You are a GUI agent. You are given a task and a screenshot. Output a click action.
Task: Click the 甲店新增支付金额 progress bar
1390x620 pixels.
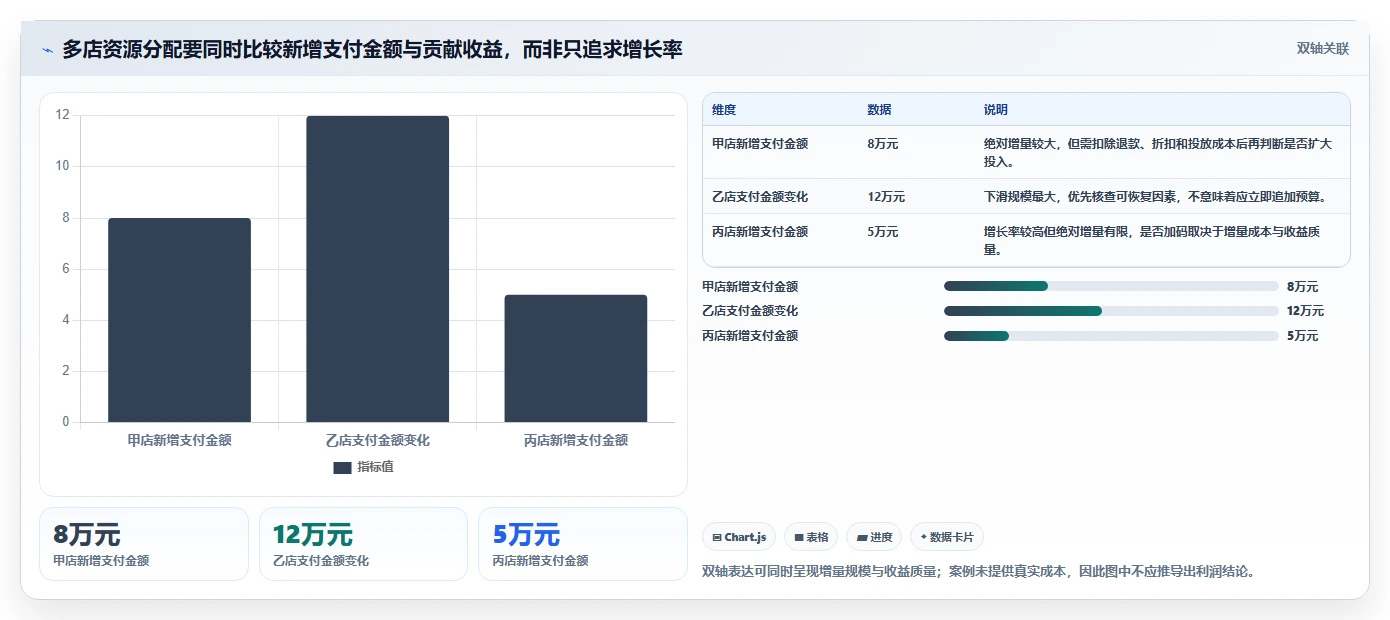[x=1111, y=286]
